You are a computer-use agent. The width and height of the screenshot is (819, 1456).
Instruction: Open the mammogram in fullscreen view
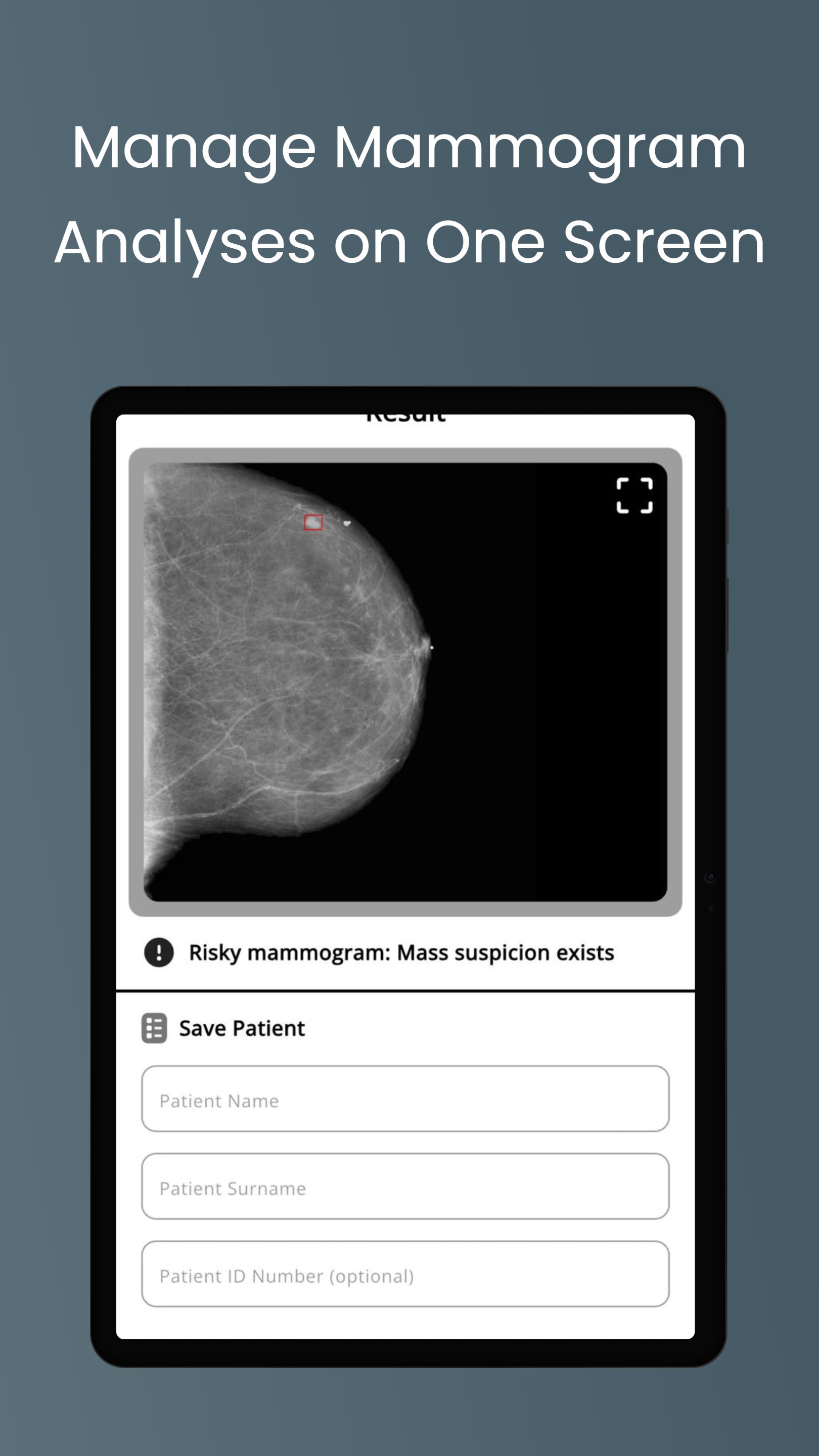634,495
